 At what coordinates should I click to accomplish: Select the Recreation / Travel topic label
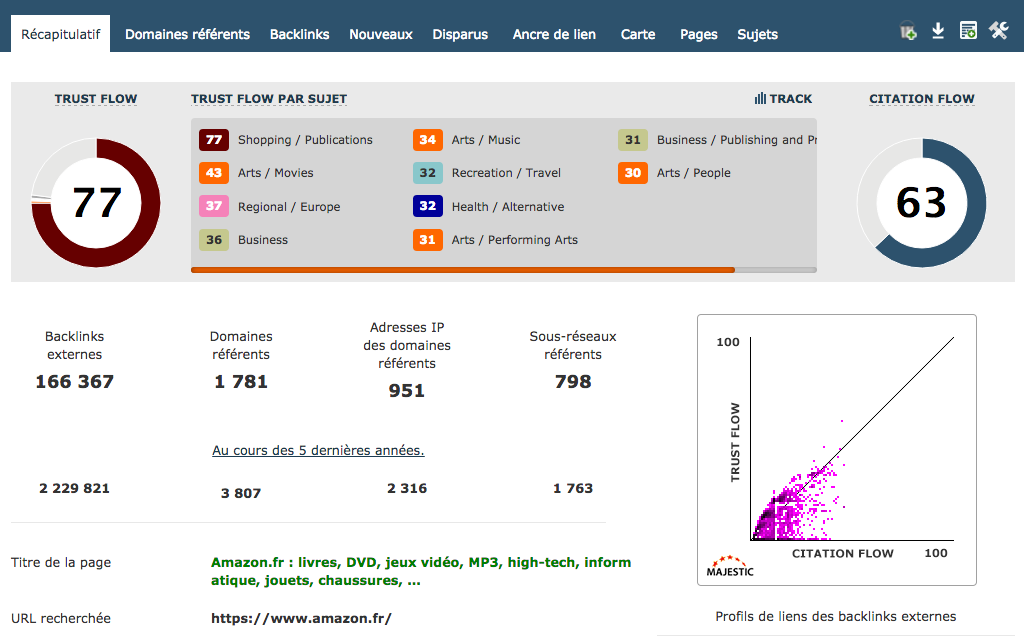coord(506,173)
